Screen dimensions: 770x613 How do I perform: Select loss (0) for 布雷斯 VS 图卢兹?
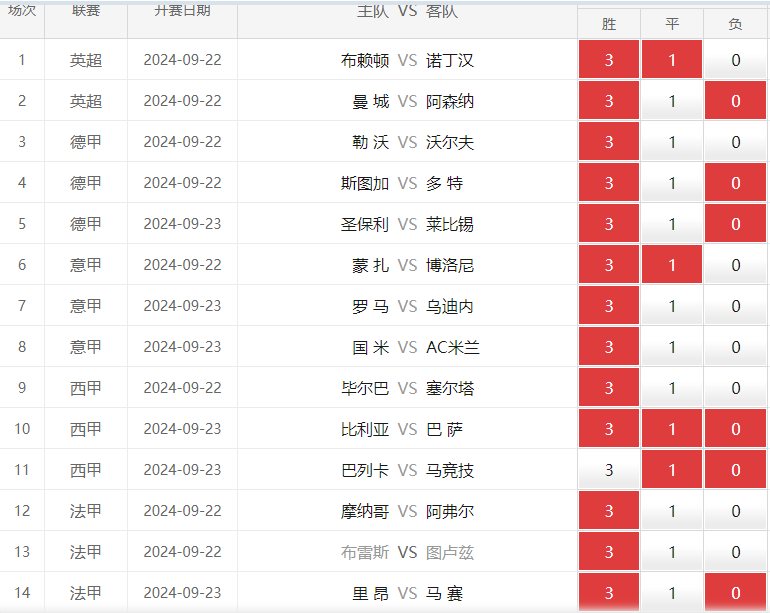point(735,552)
